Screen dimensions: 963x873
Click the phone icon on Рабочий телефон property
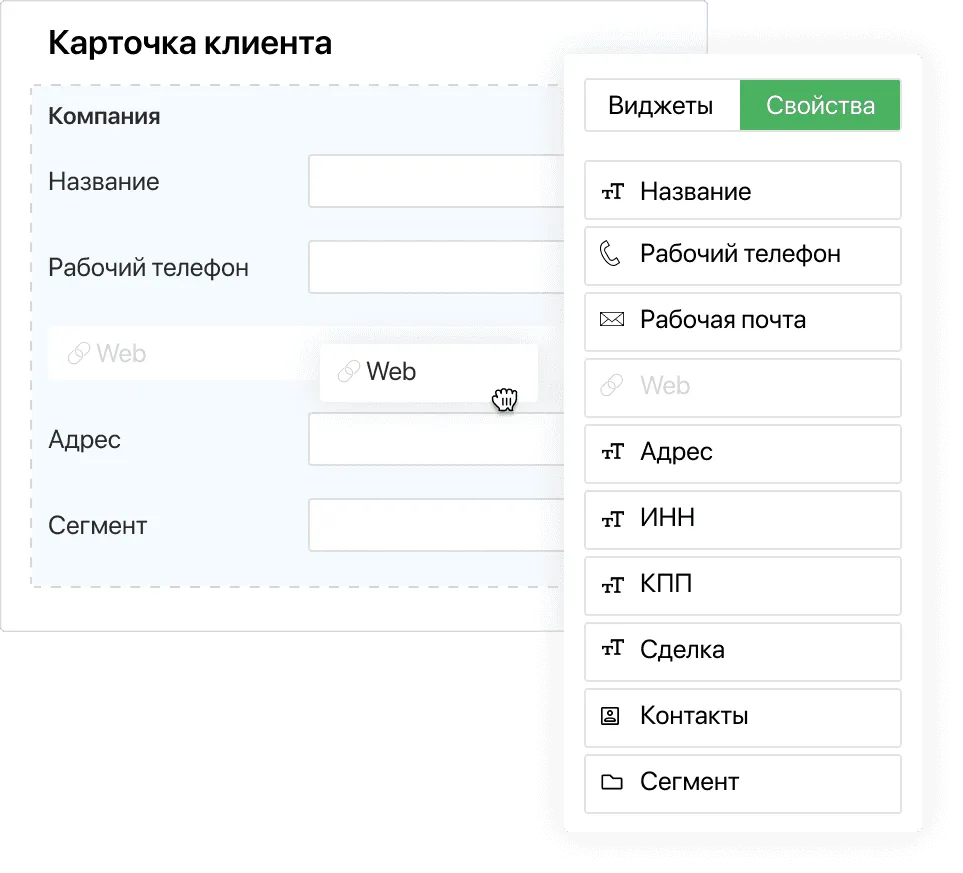coord(613,255)
